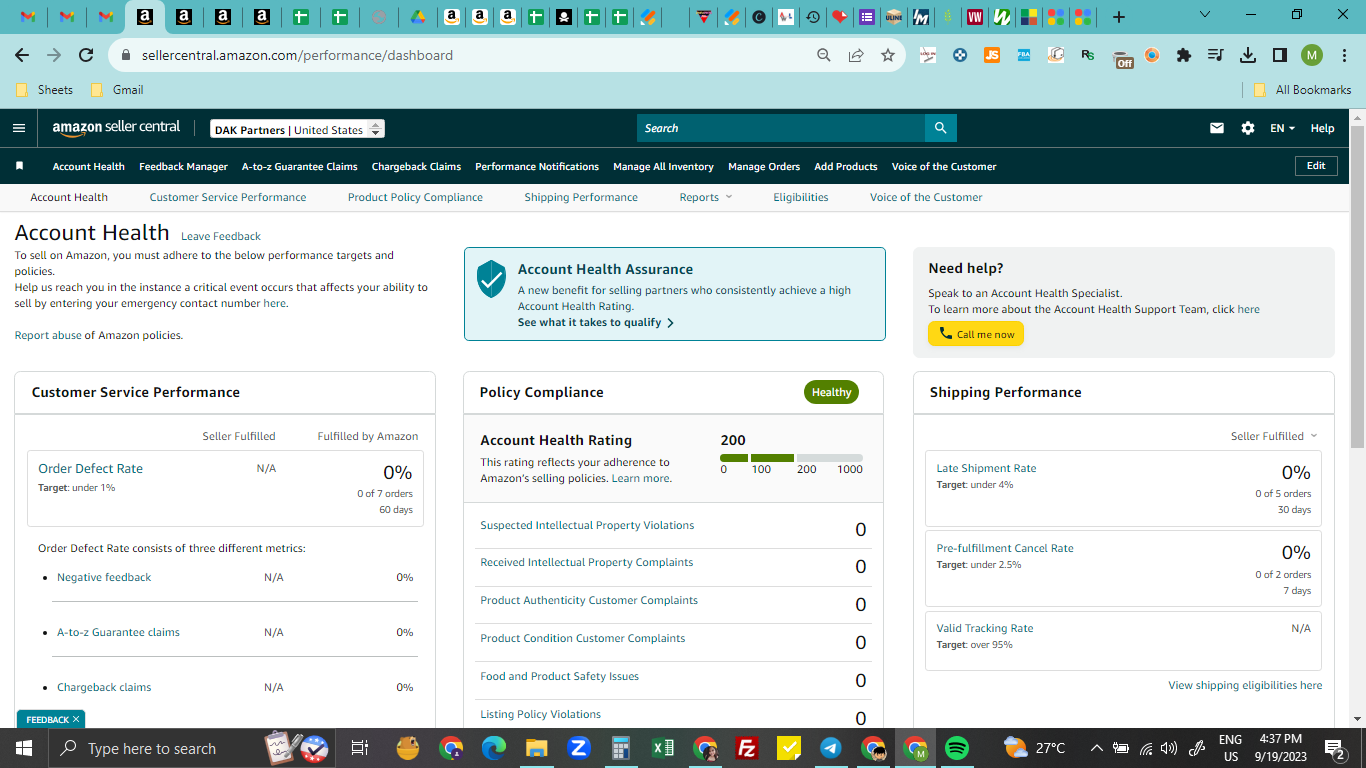
Task: Expand See what it takes to qualify
Action: click(x=596, y=323)
